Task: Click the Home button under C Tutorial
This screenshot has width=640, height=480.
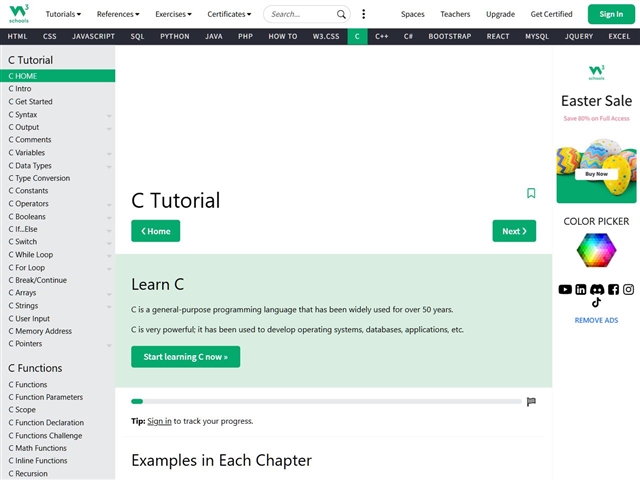Action: 156,231
